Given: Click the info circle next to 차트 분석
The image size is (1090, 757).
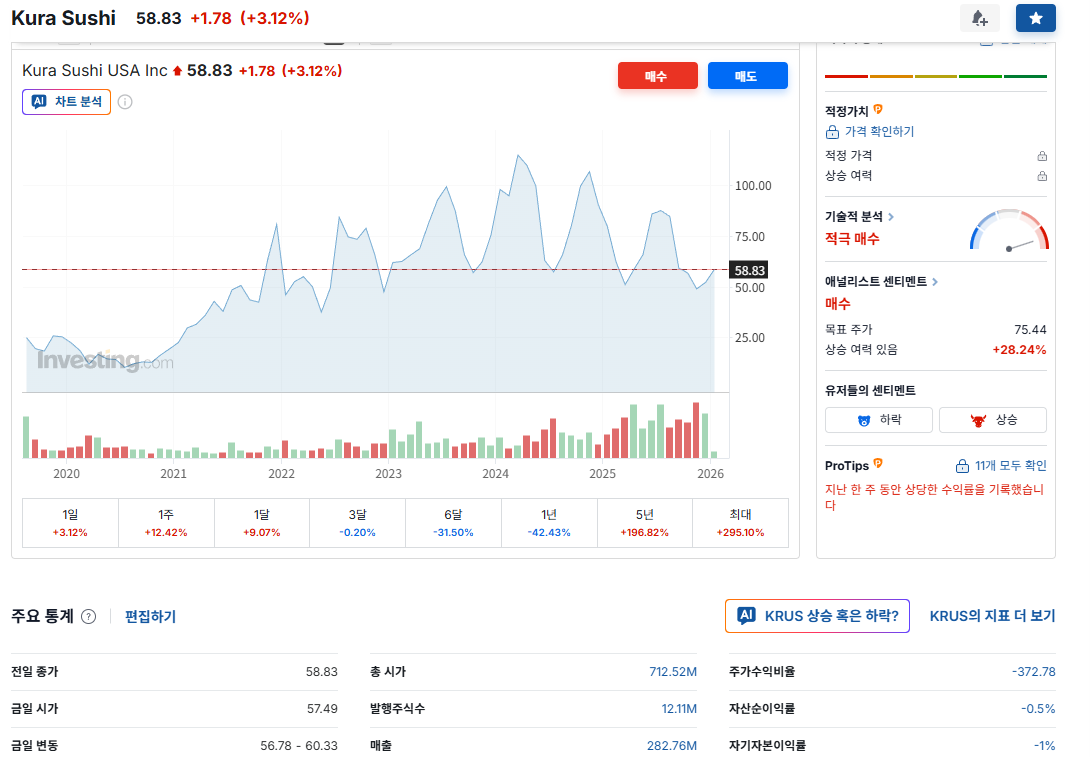Looking at the screenshot, I should pos(125,102).
